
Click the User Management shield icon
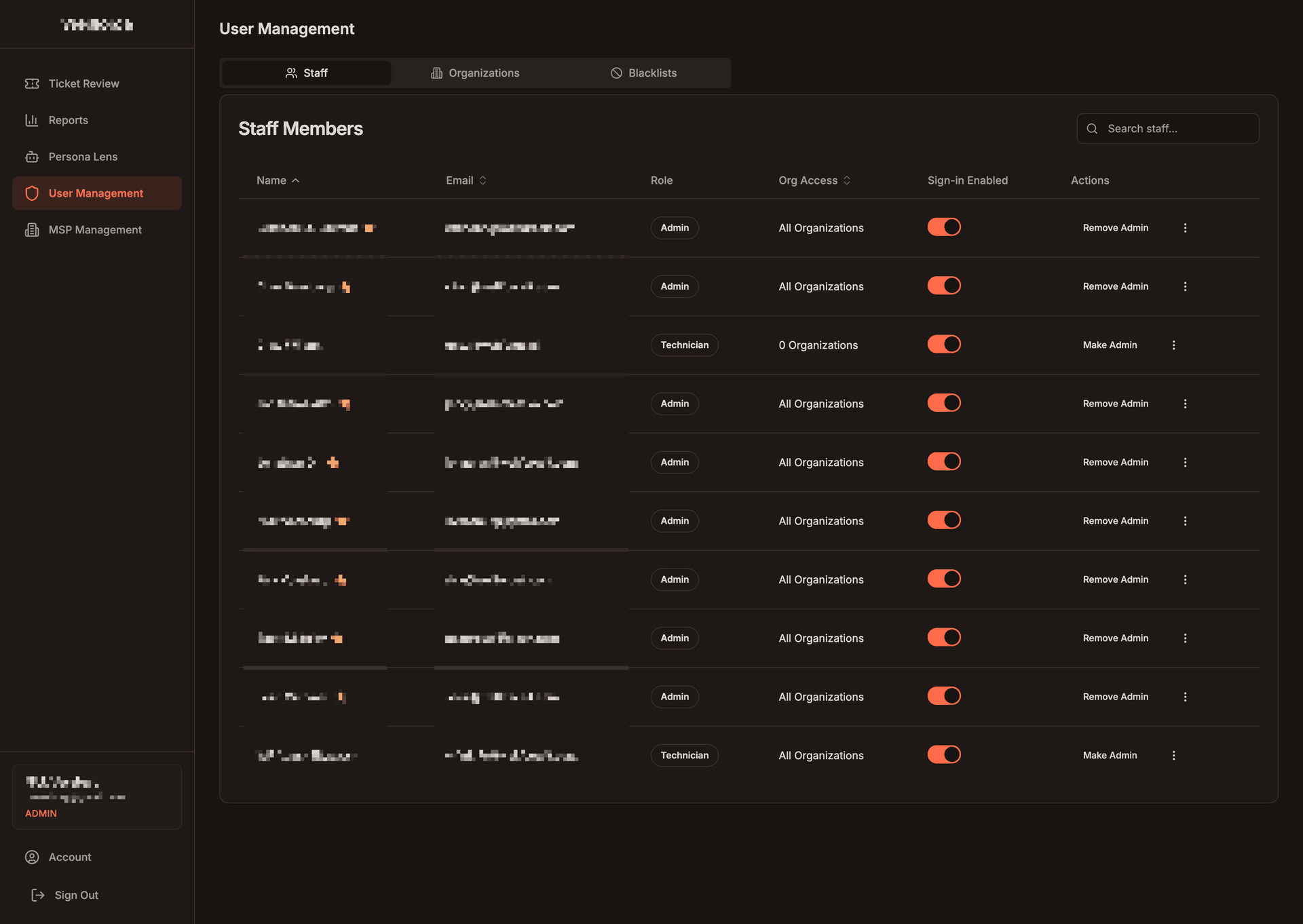coord(32,193)
